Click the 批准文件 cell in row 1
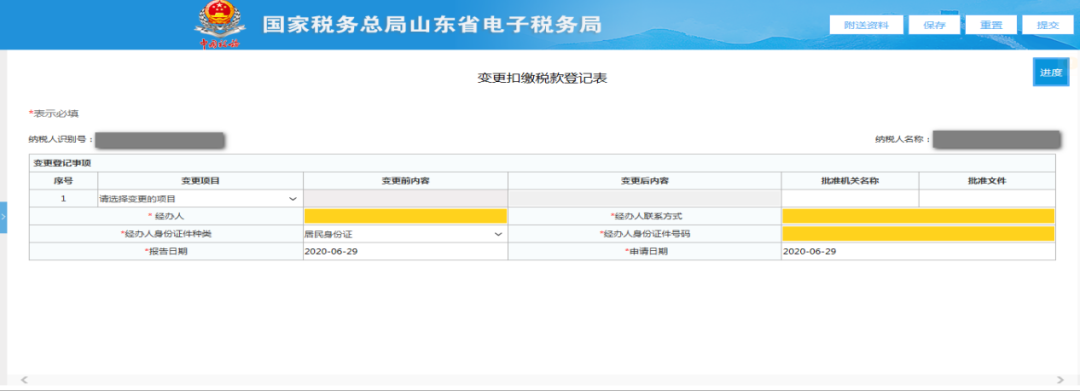1080x391 pixels. tap(987, 199)
